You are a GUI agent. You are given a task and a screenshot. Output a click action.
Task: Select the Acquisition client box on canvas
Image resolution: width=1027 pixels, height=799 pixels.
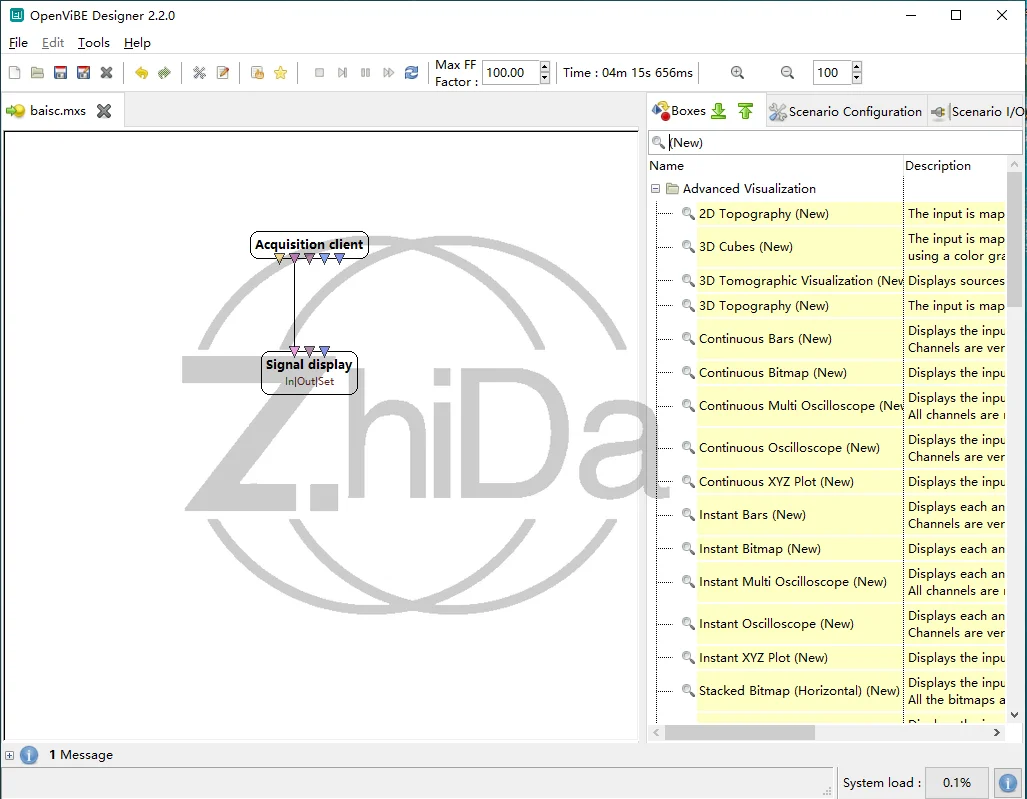click(x=309, y=244)
